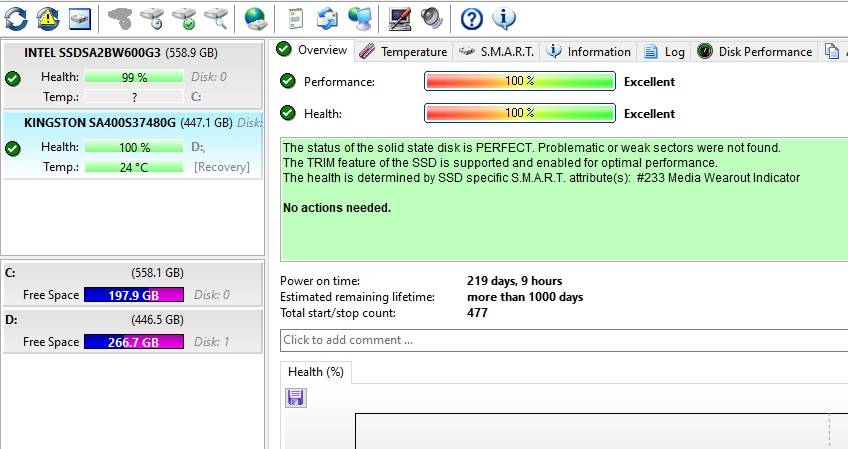Open the Disk Performance tab

pos(754,51)
